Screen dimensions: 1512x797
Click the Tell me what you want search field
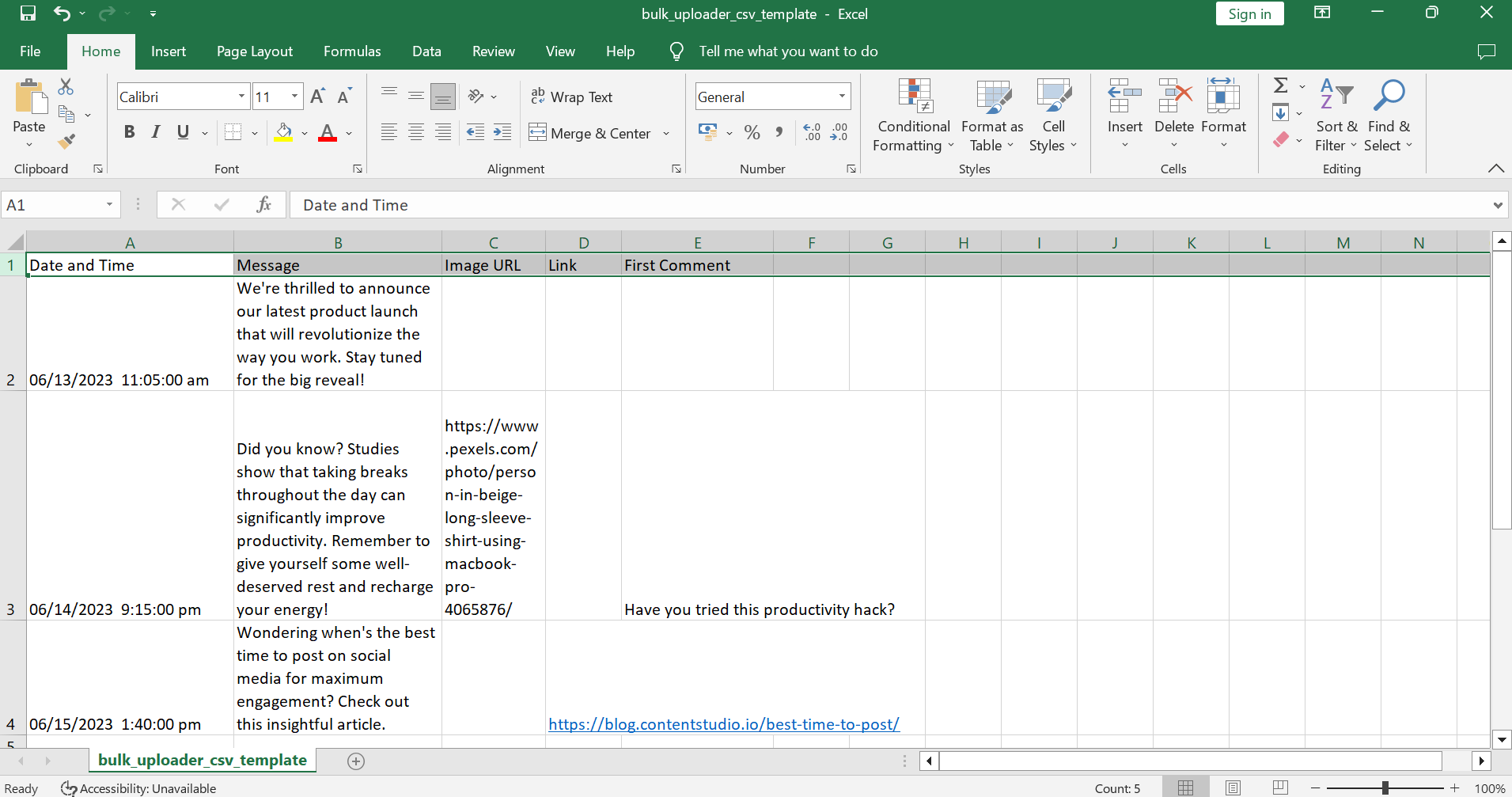click(x=788, y=51)
